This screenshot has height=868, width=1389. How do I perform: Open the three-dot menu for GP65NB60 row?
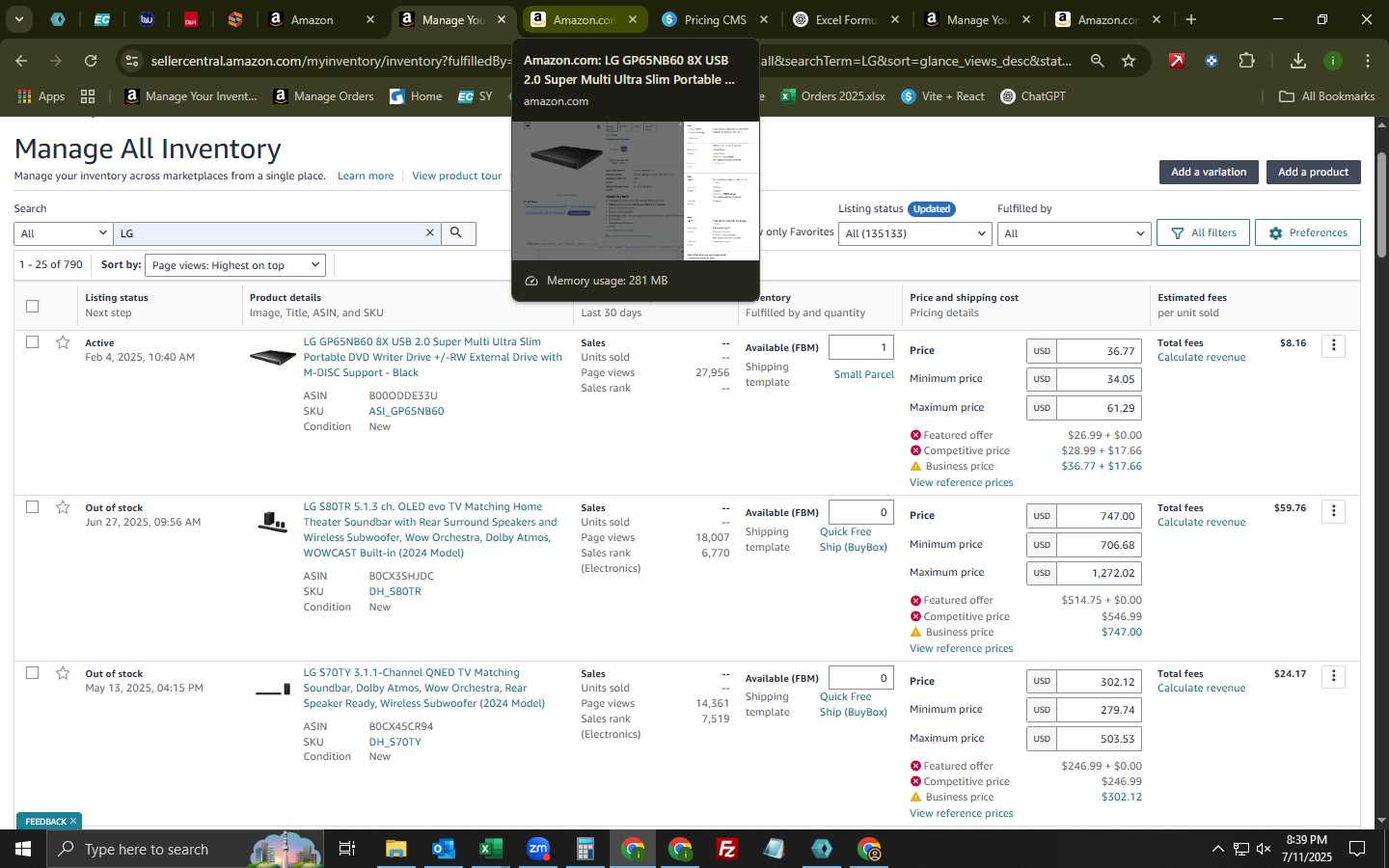click(1334, 345)
